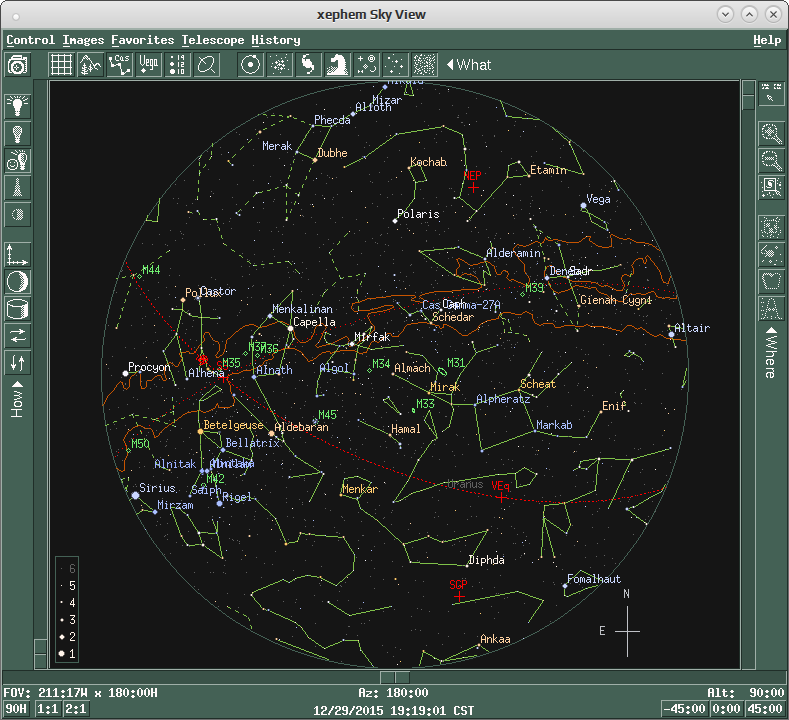Click the Az: 180:00 readout

(x=393, y=693)
